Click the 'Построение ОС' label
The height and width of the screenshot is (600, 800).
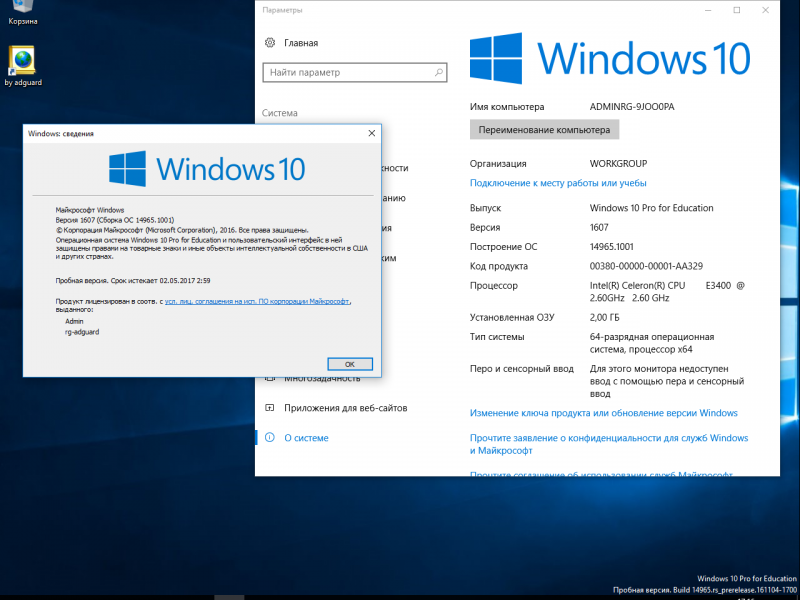504,247
